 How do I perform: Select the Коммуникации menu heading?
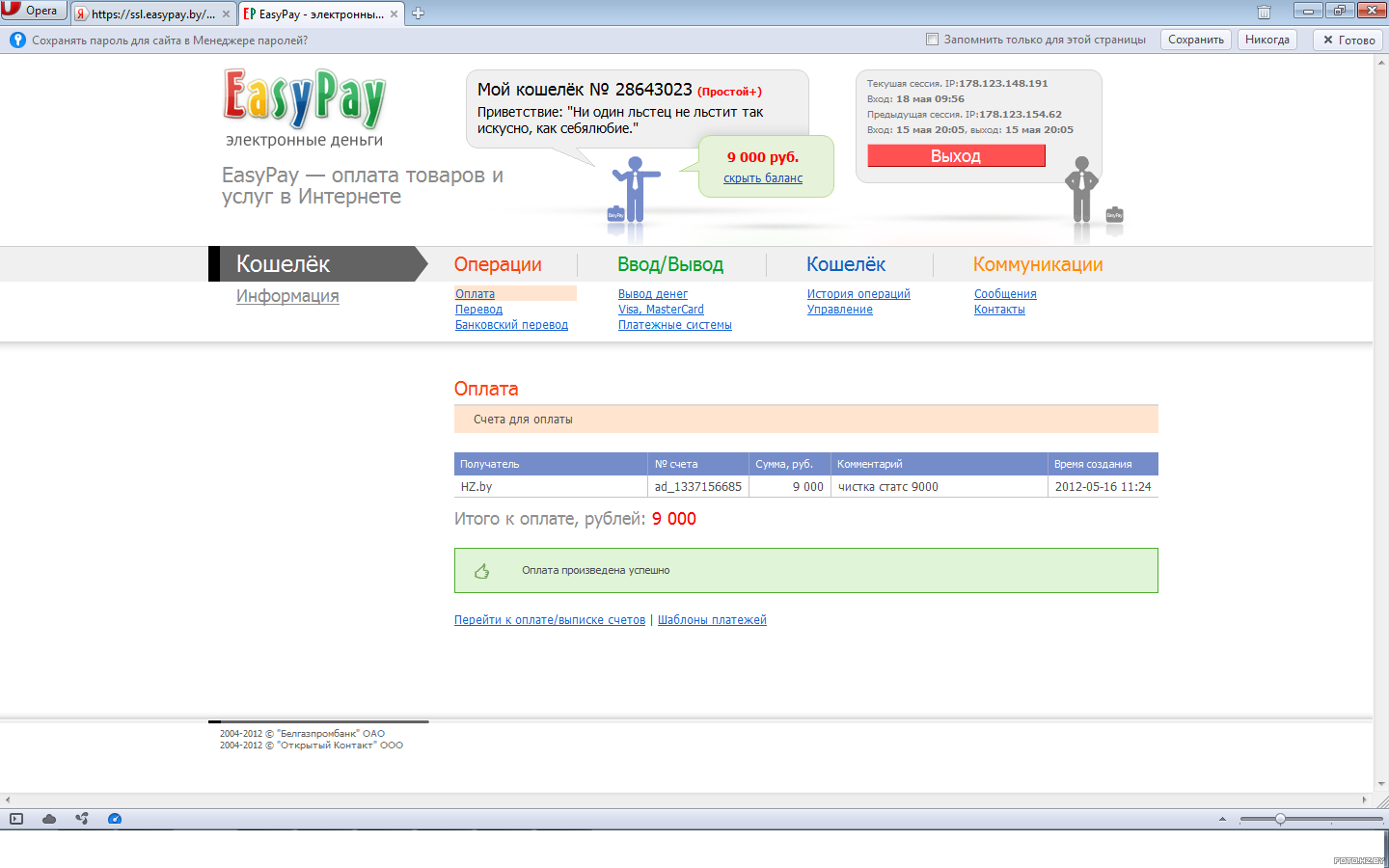coord(1038,264)
